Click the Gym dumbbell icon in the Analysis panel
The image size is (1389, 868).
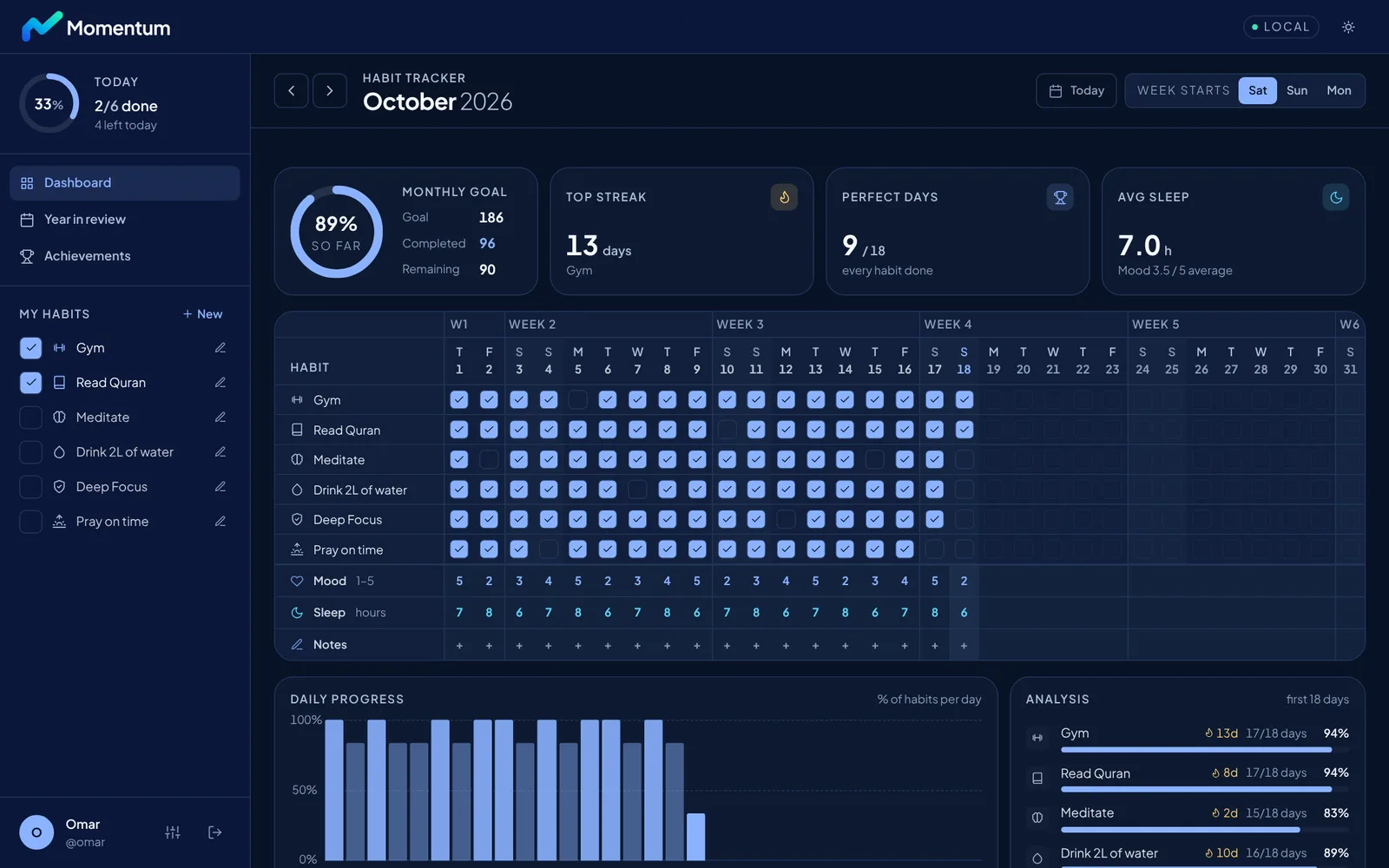tap(1037, 738)
